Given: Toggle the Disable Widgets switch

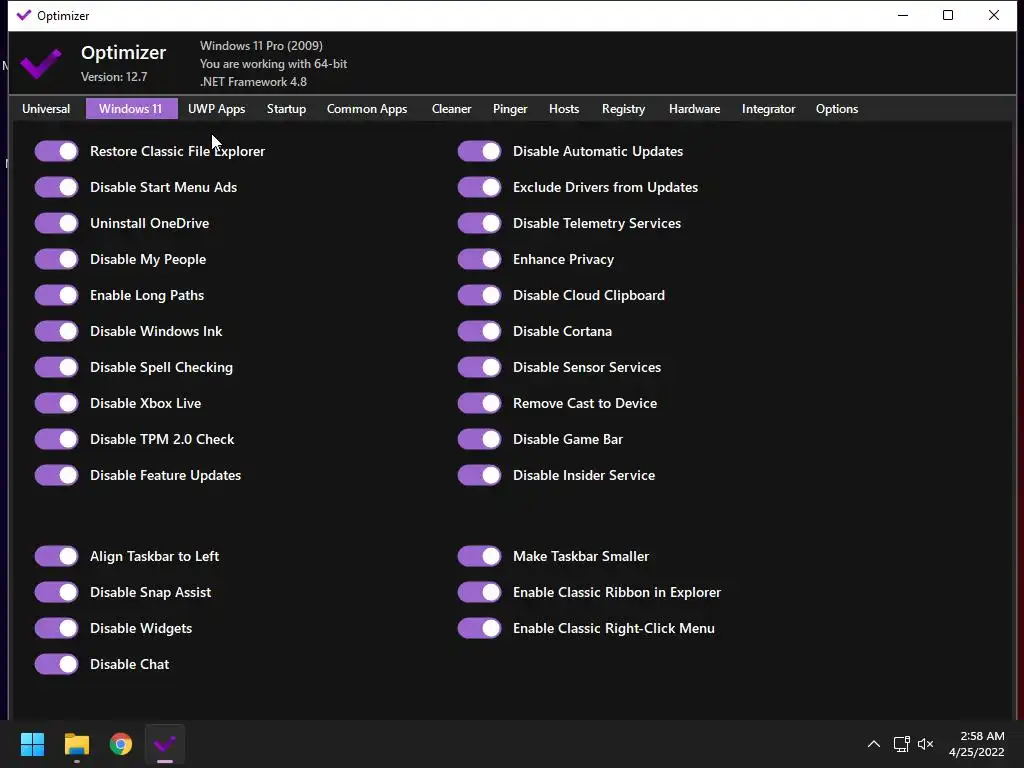Looking at the screenshot, I should coord(57,628).
